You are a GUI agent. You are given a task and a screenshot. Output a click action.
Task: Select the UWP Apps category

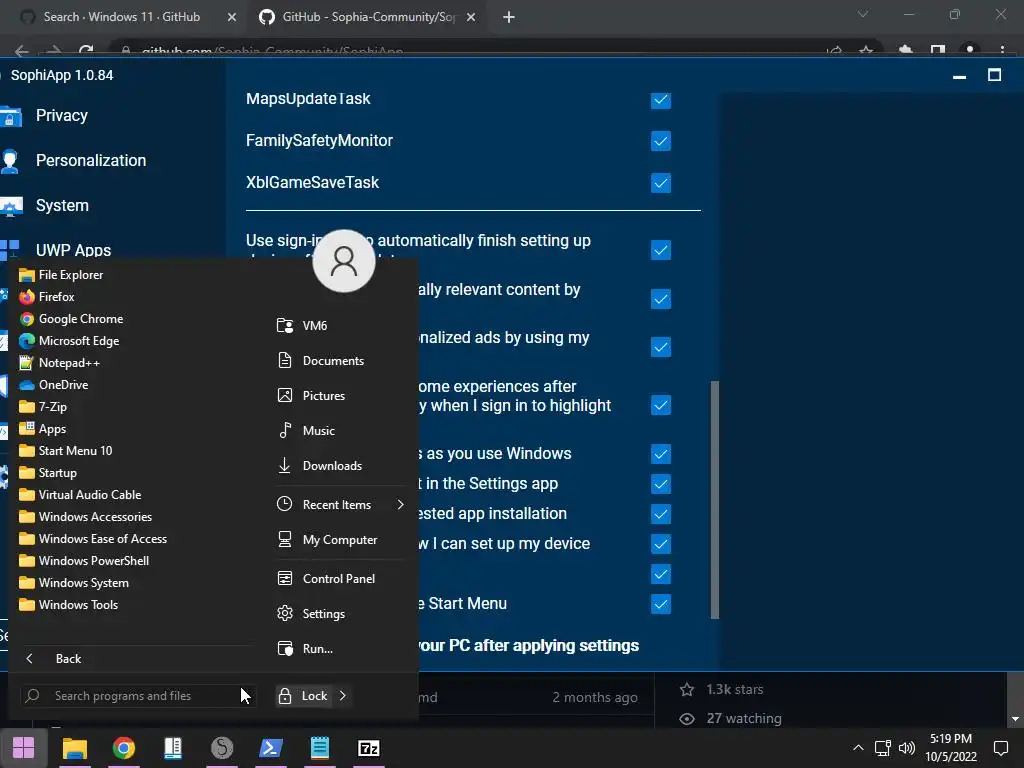pos(73,250)
